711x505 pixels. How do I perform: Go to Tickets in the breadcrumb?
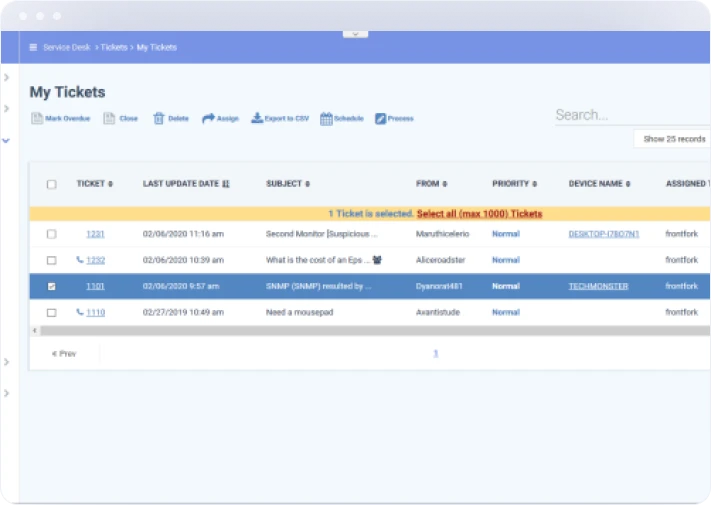[113, 47]
